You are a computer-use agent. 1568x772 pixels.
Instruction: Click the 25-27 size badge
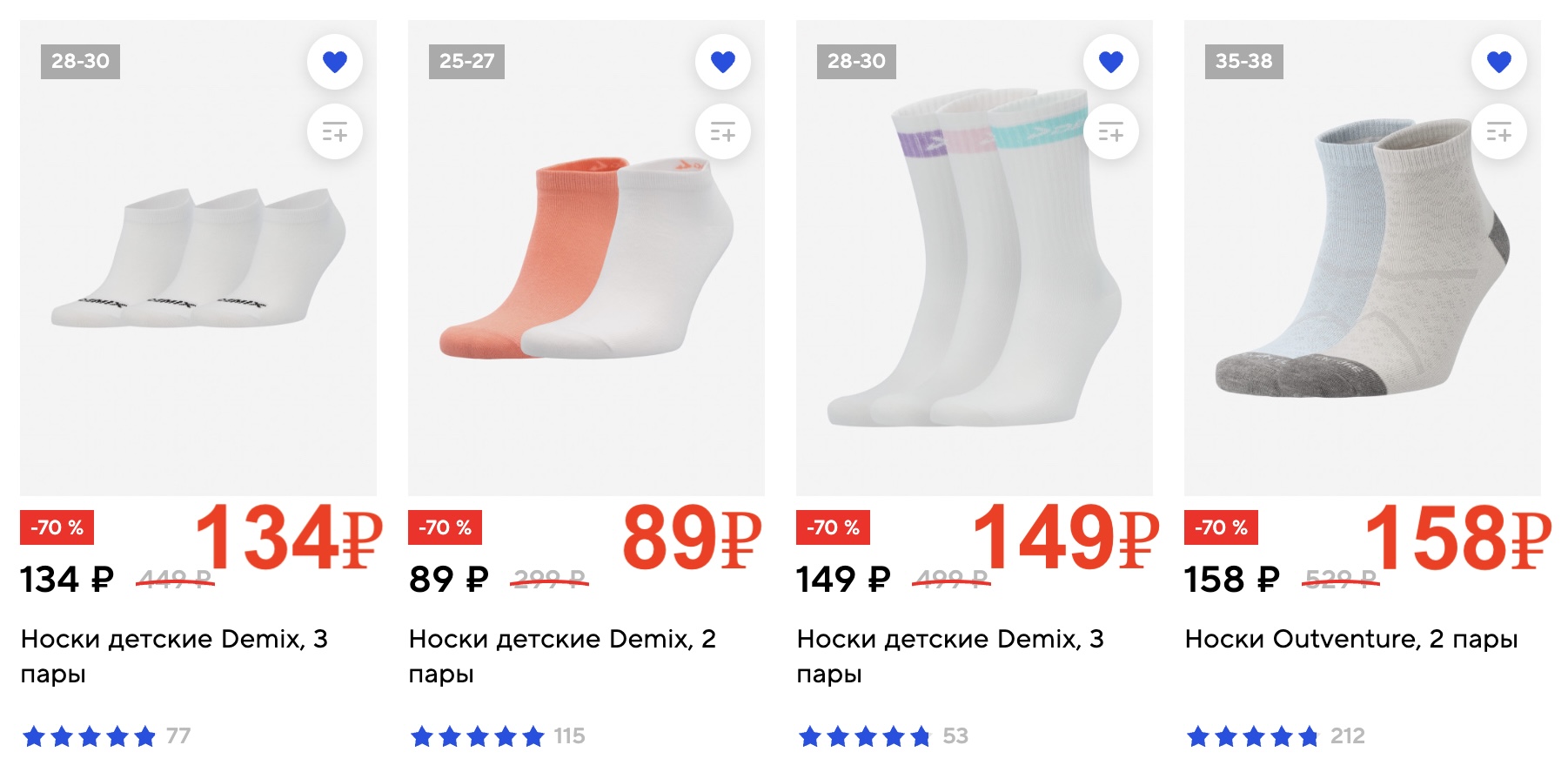click(466, 62)
